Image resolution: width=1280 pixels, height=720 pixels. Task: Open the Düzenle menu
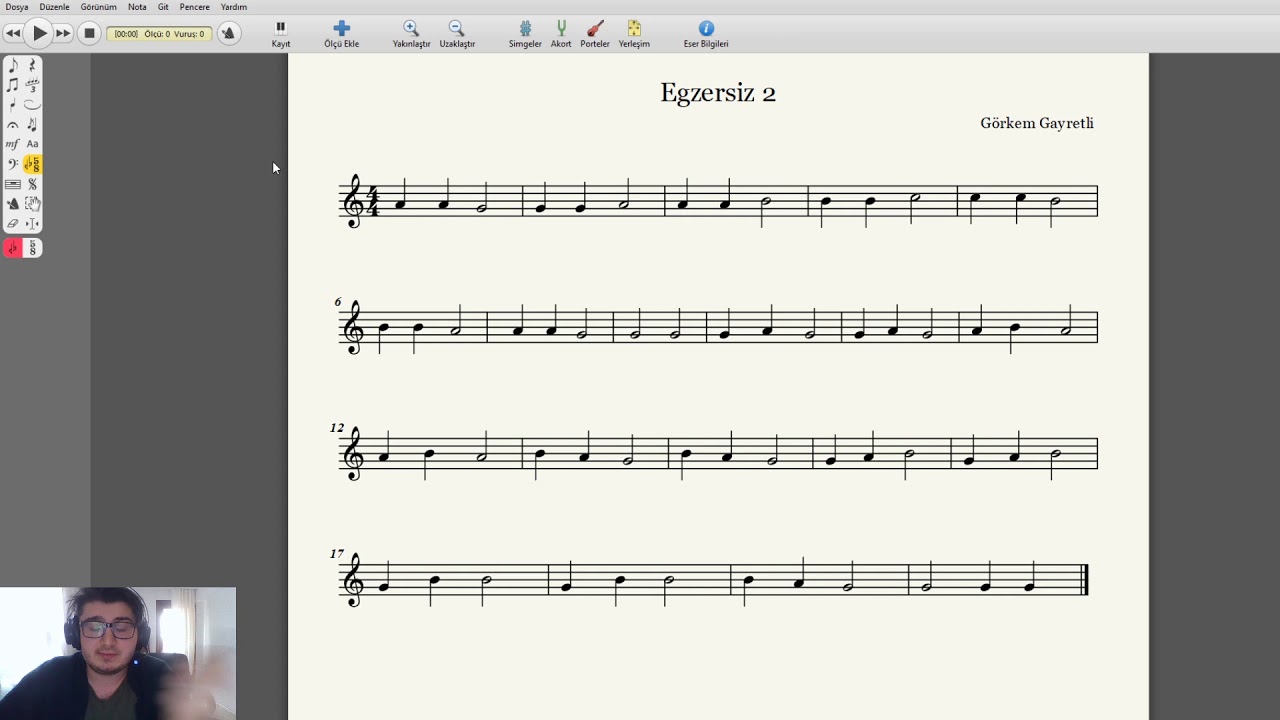(54, 7)
